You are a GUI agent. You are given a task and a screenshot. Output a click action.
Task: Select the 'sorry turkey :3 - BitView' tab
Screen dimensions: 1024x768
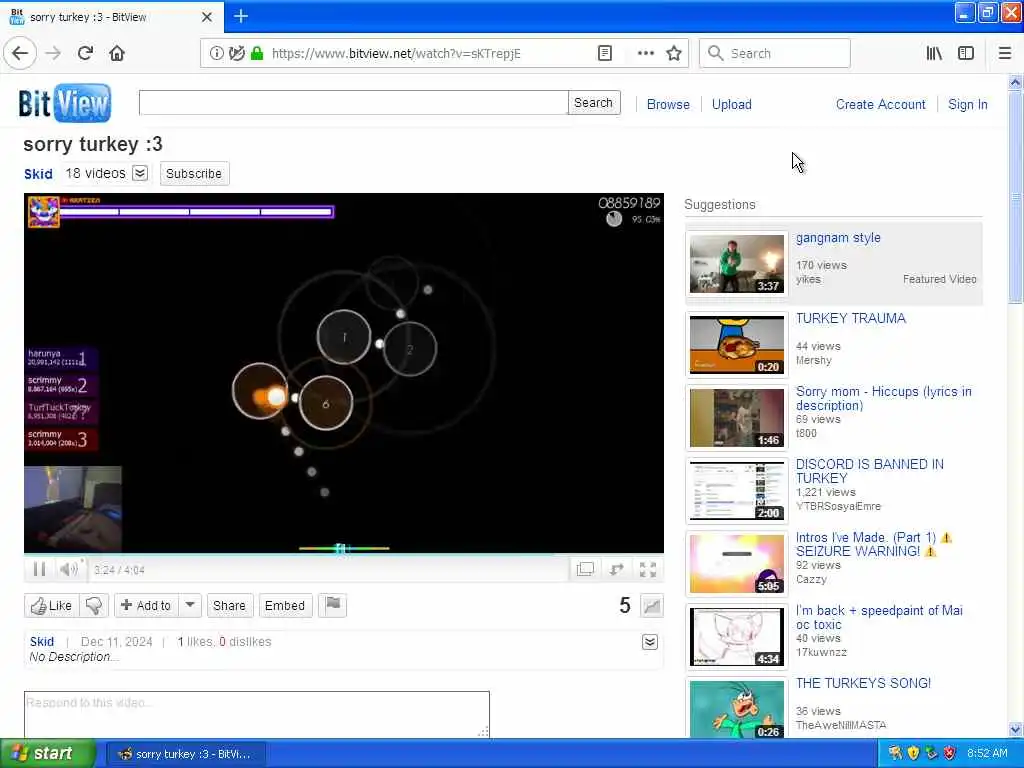click(112, 16)
